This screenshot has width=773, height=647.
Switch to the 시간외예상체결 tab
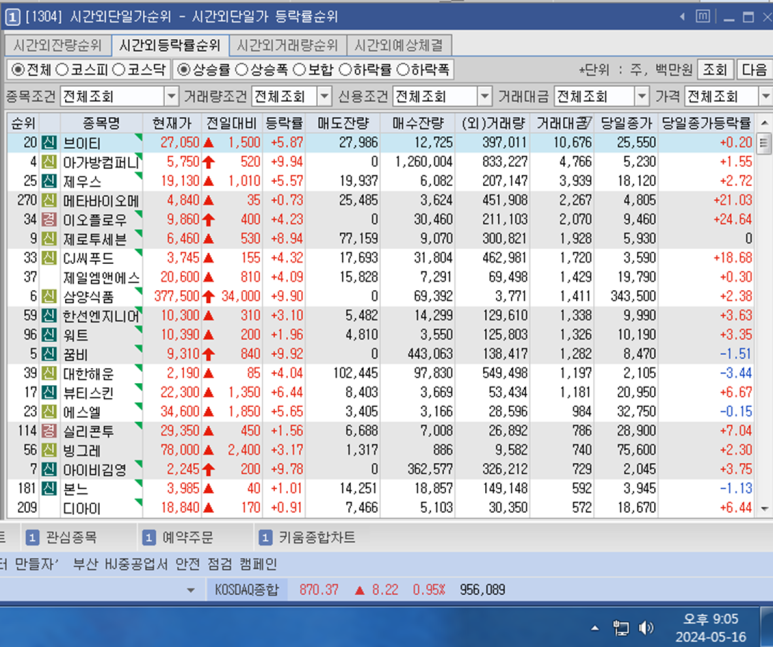pyautogui.click(x=399, y=45)
